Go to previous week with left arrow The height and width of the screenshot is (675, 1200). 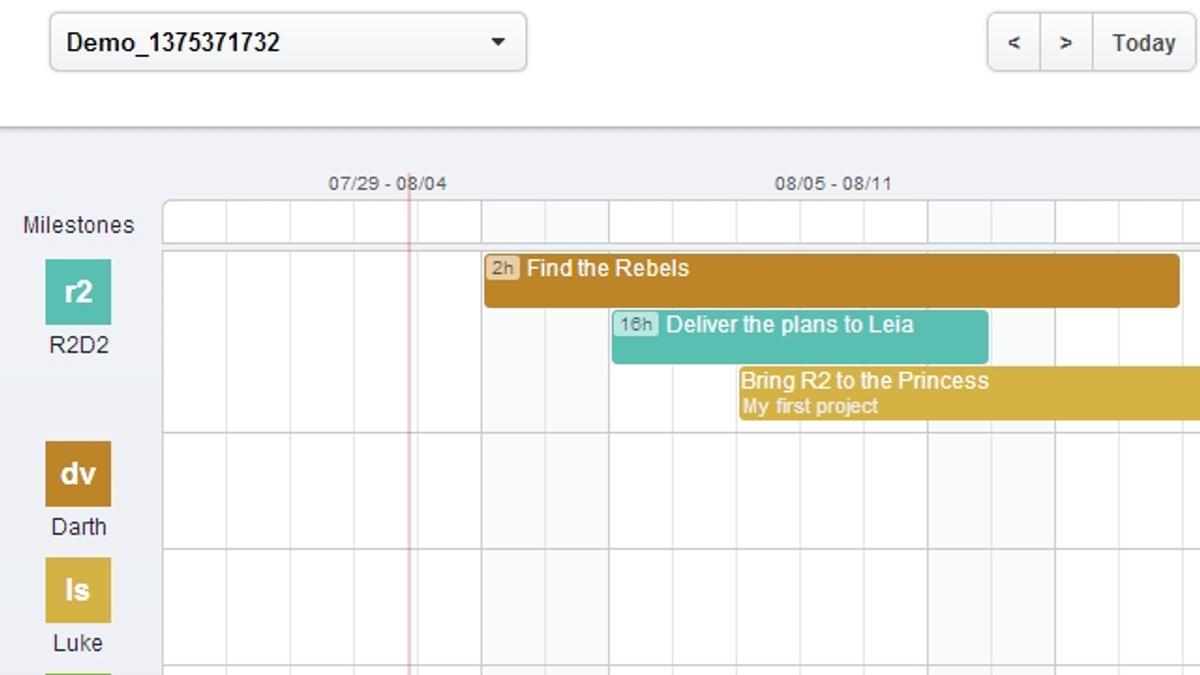coord(1014,42)
